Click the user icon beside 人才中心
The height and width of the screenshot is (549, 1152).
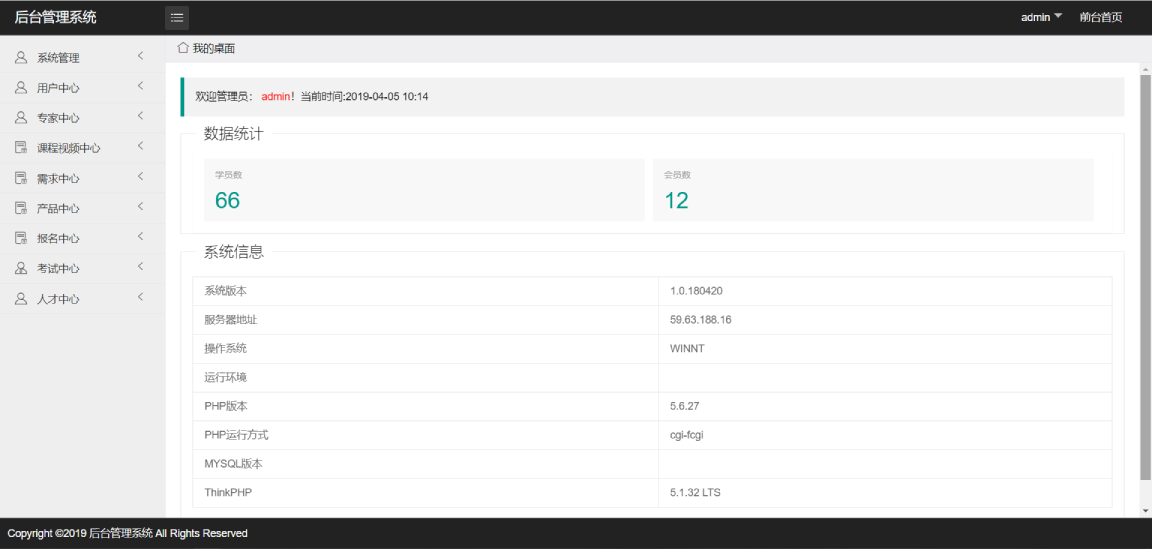[21, 299]
